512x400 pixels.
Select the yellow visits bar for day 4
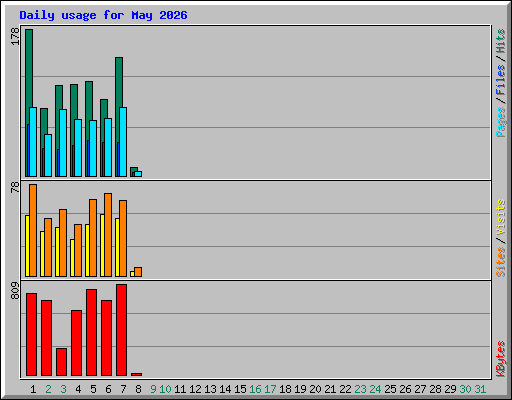point(72,258)
